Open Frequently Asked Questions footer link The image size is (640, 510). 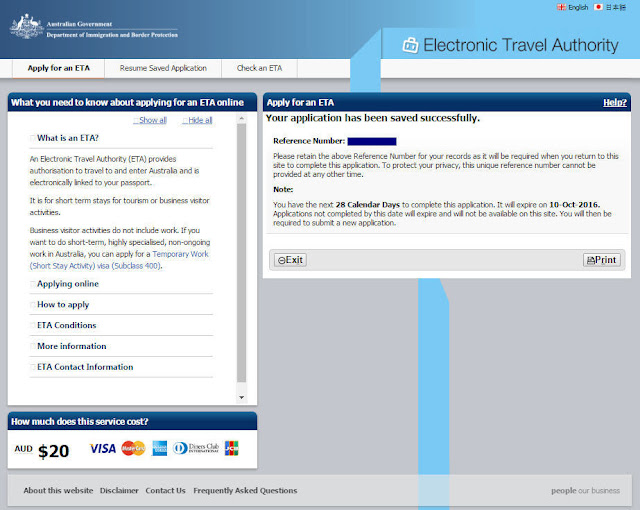click(245, 490)
